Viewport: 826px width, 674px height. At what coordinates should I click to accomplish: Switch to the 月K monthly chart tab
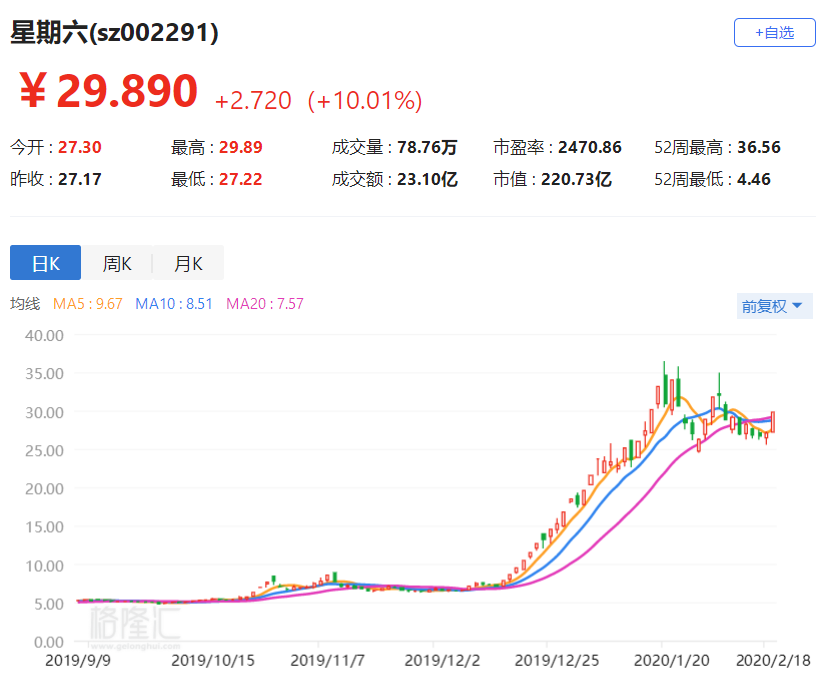coord(188,262)
